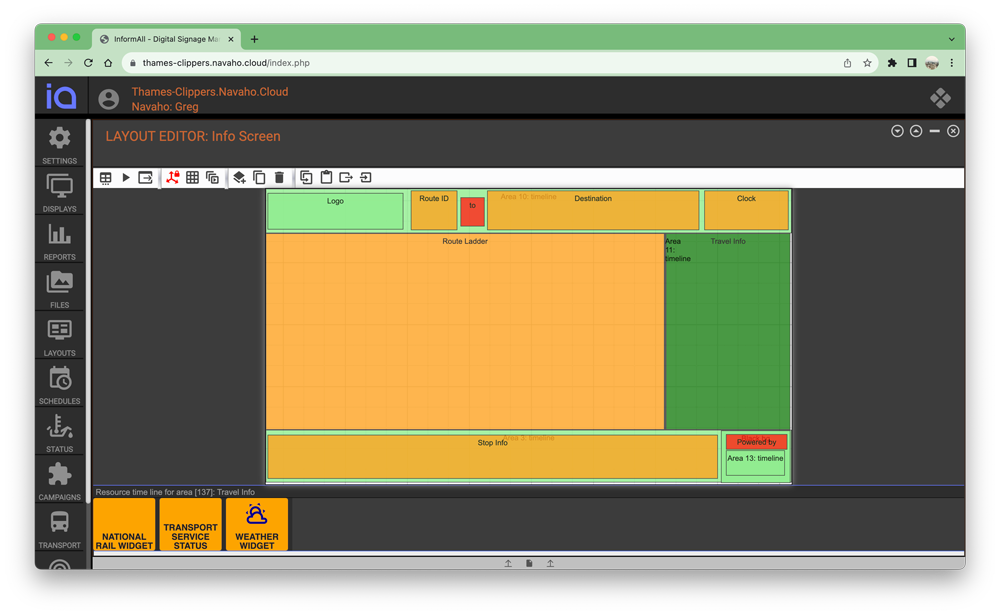Click the overlapping squares icon beside grid
This screenshot has width=1000, height=615.
(x=212, y=178)
